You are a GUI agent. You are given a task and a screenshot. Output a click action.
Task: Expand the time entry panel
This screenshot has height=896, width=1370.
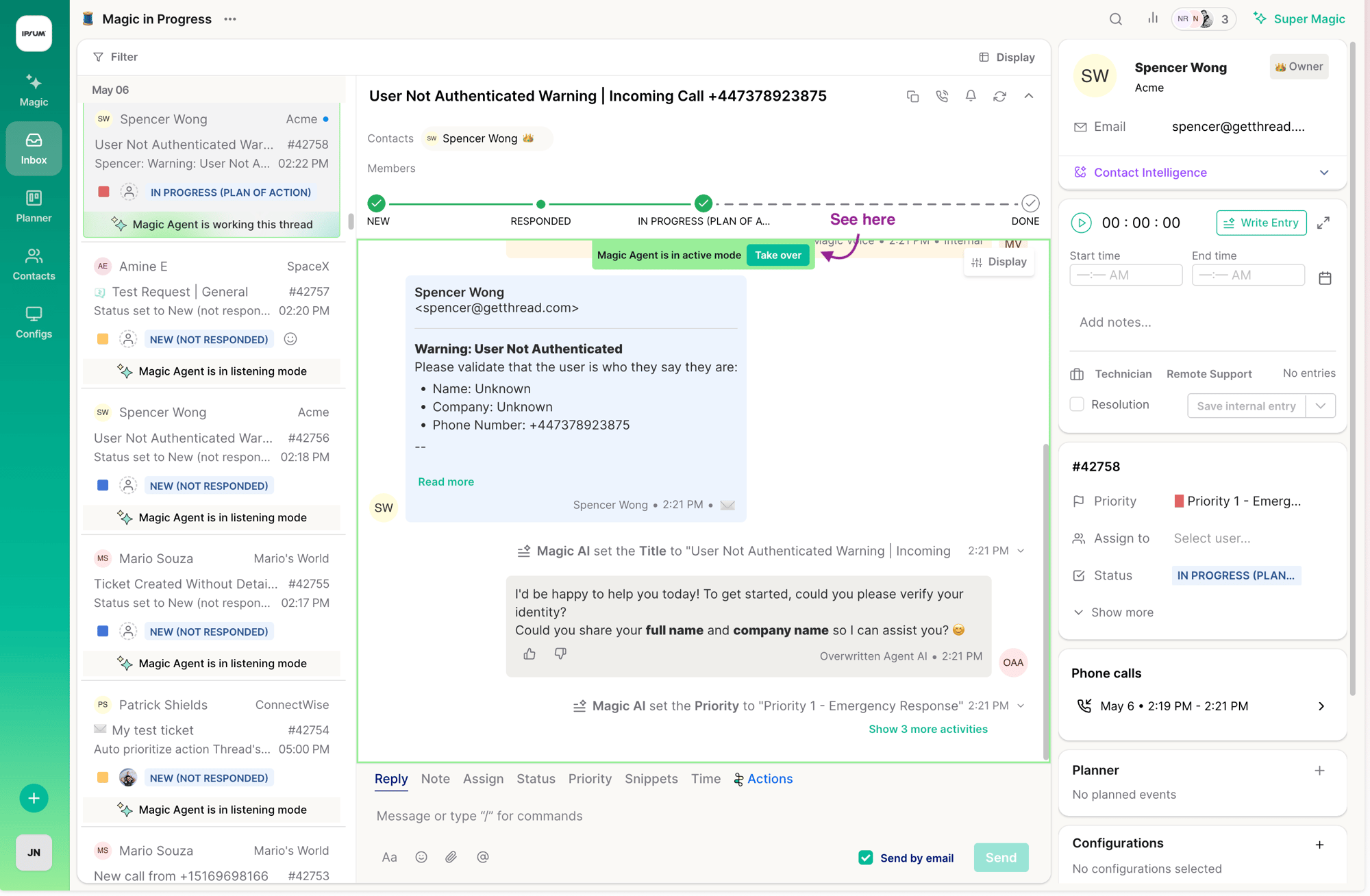tap(1323, 223)
